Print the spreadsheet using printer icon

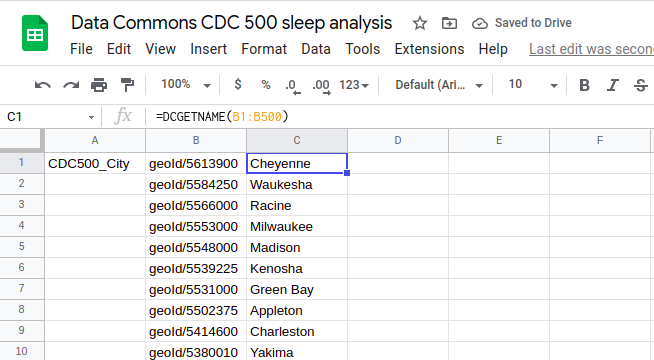pos(99,85)
